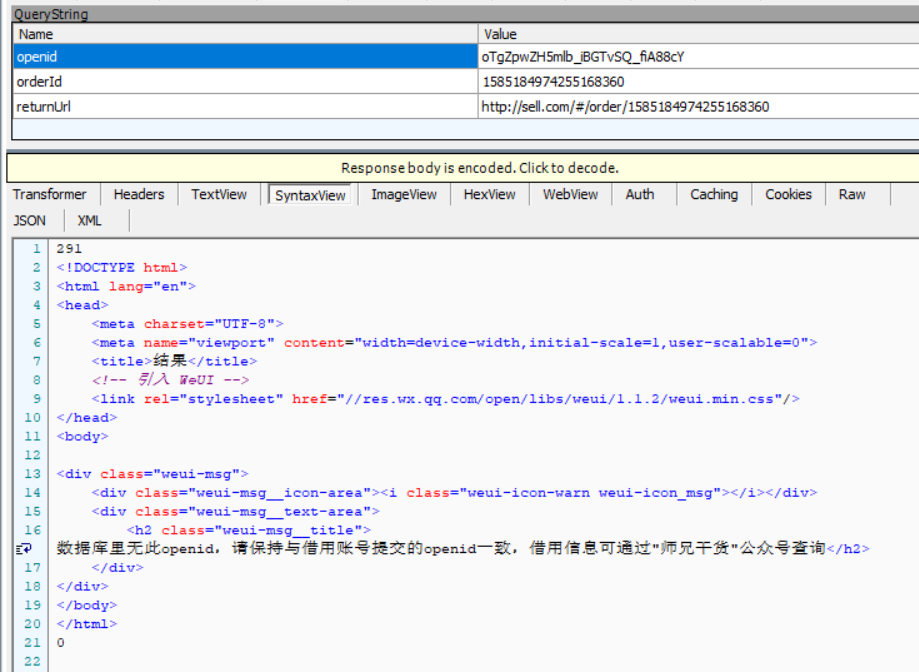The width and height of the screenshot is (919, 672).
Task: Select the Raw response tab
Action: (852, 195)
